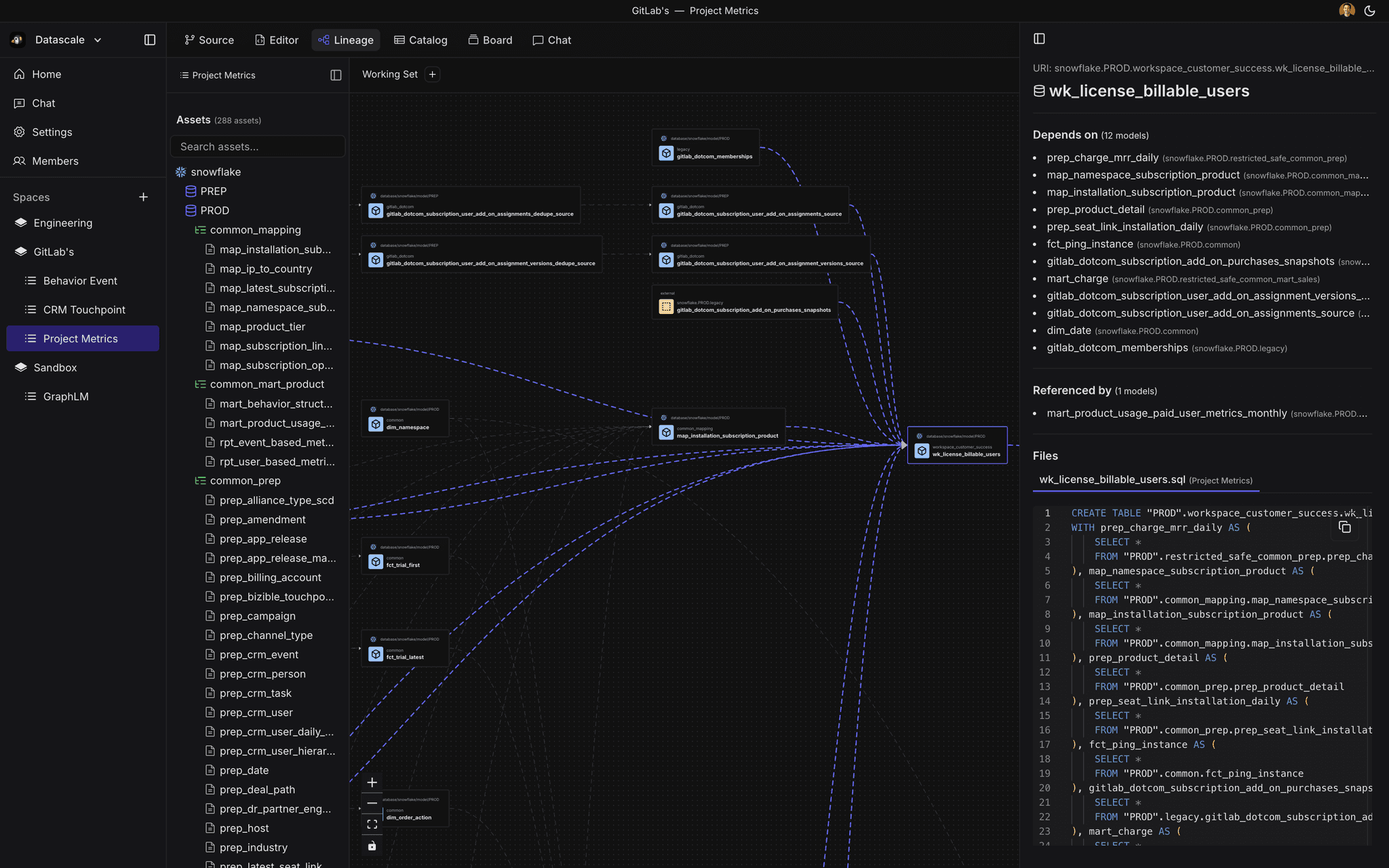Zoom out of the lineage canvas

371,802
